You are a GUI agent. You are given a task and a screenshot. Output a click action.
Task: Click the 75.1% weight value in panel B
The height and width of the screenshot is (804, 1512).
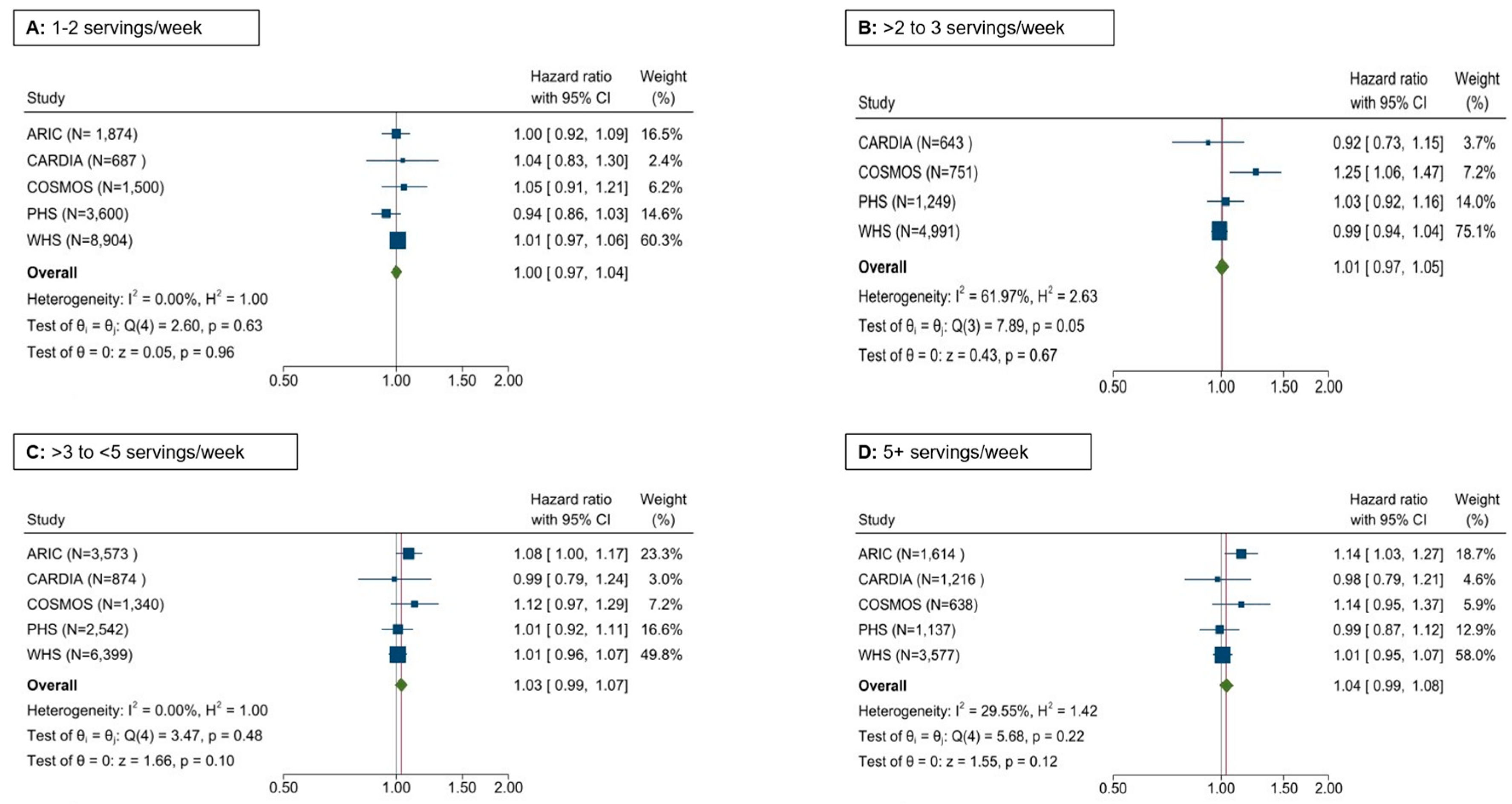1475,231
